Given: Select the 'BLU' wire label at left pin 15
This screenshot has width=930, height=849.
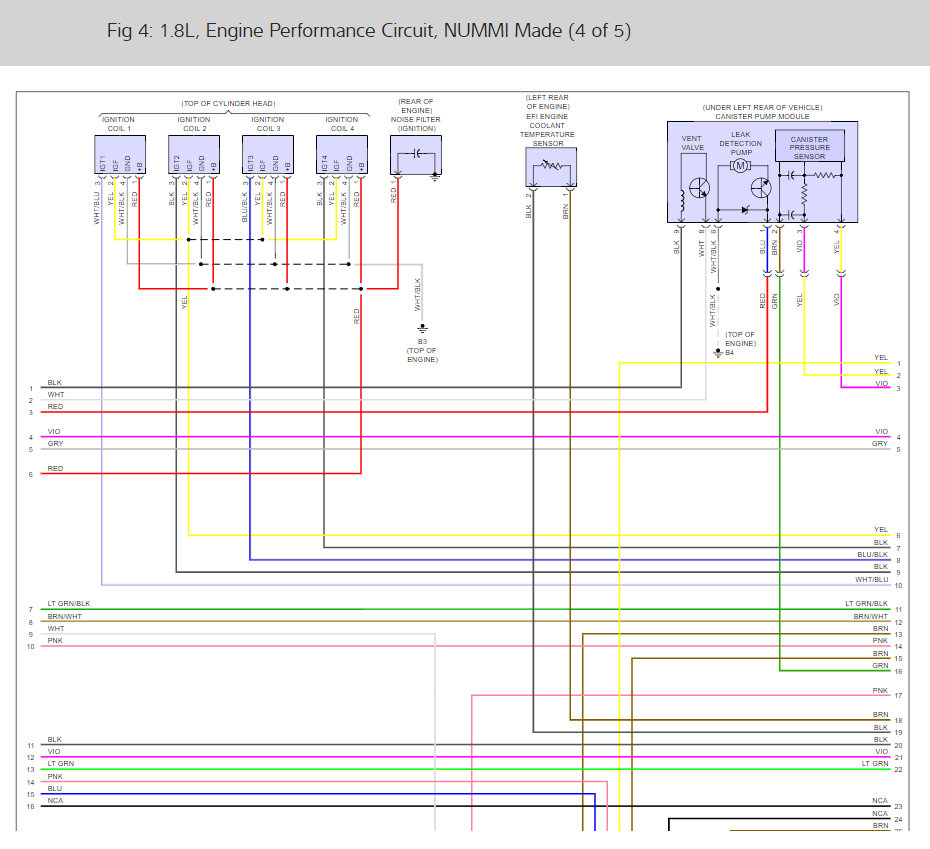Looking at the screenshot, I should click(55, 788).
